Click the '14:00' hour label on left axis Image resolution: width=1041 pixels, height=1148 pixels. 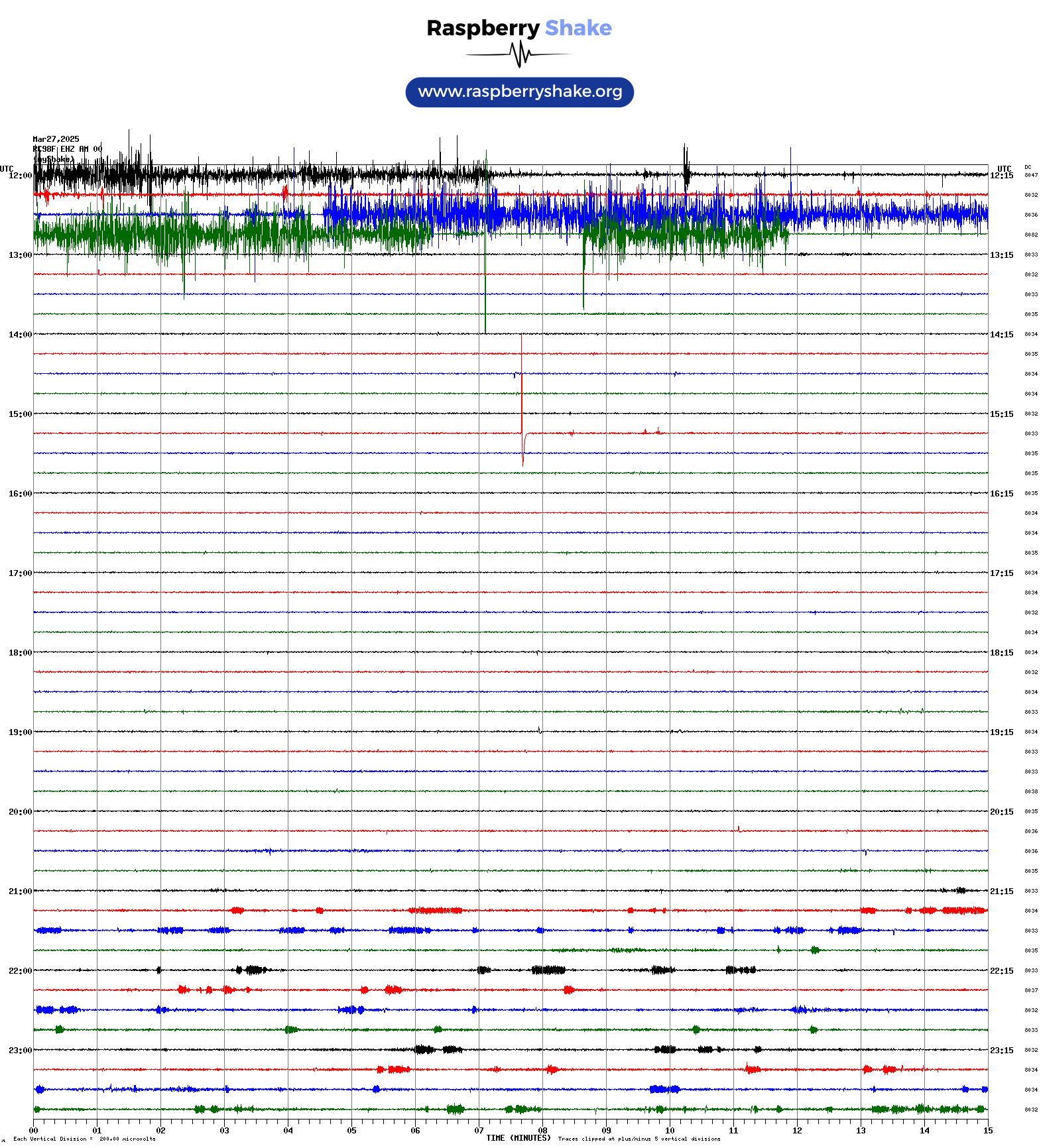click(20, 335)
